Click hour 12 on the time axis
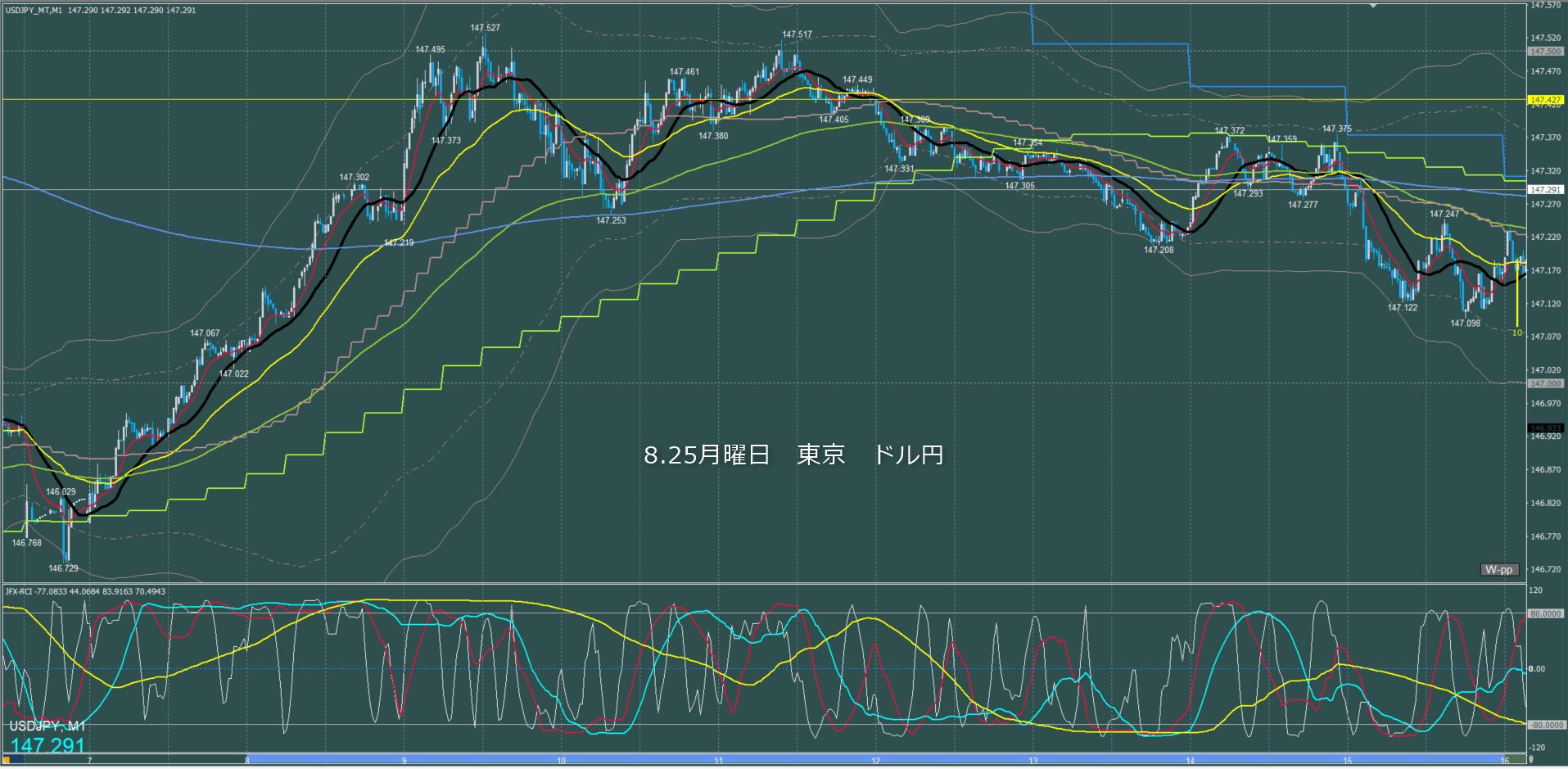The height and width of the screenshot is (769, 1568). tap(875, 761)
